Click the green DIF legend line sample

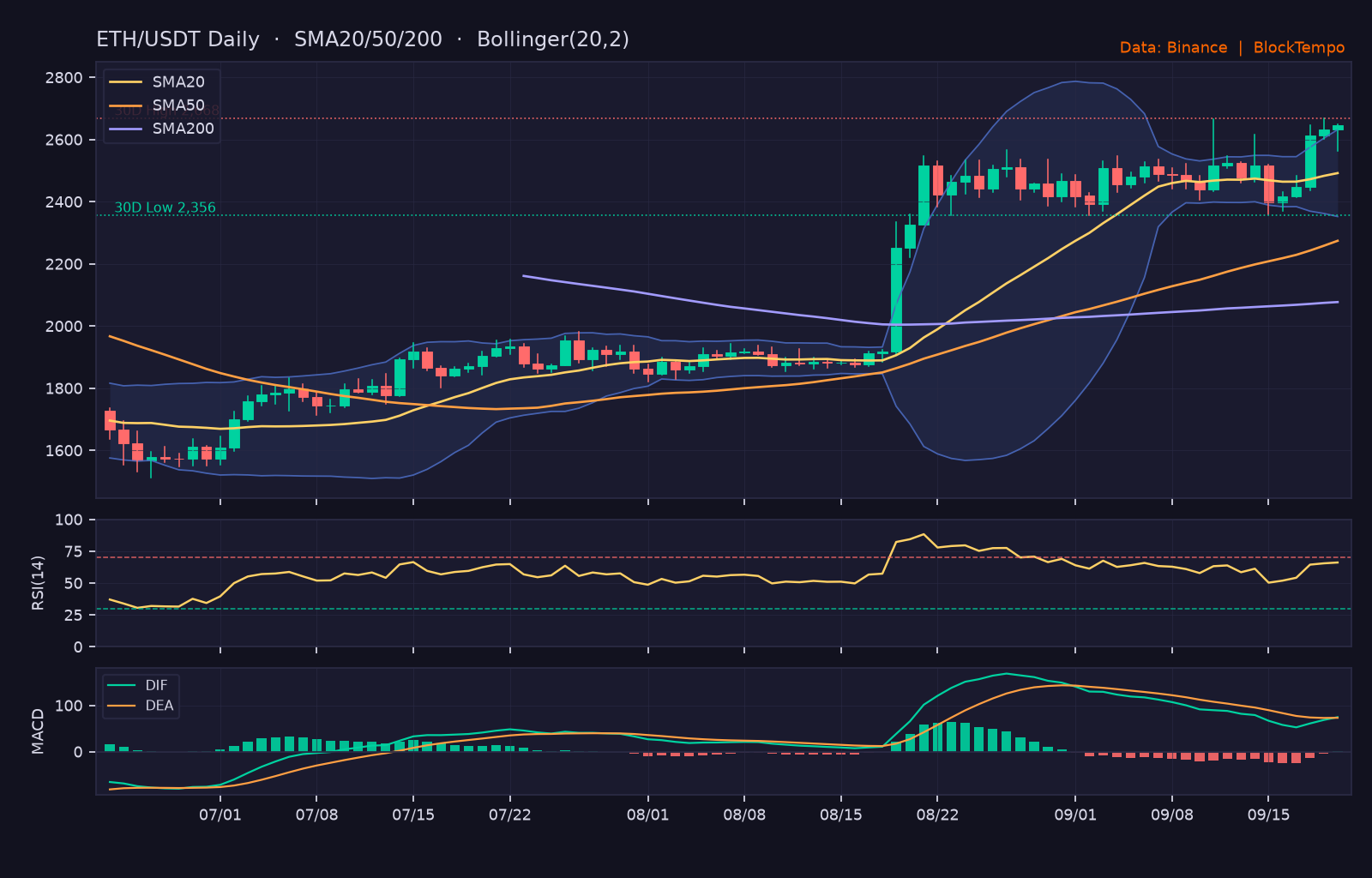pyautogui.click(x=122, y=685)
